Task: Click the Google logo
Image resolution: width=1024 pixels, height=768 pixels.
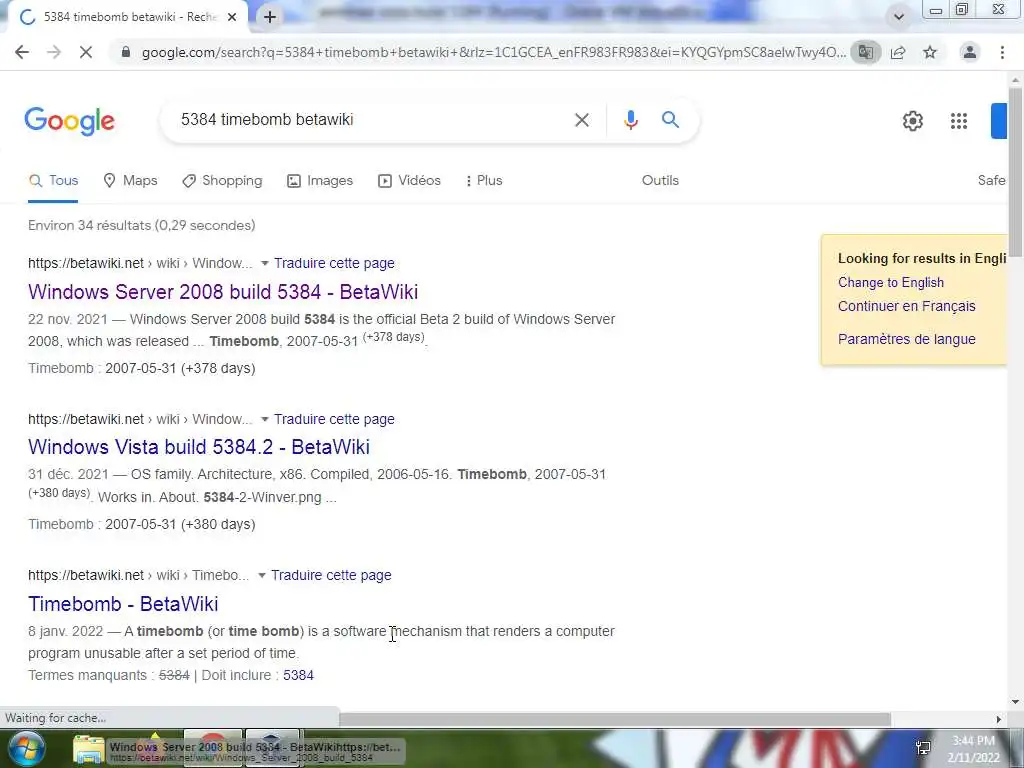Action: click(x=70, y=121)
